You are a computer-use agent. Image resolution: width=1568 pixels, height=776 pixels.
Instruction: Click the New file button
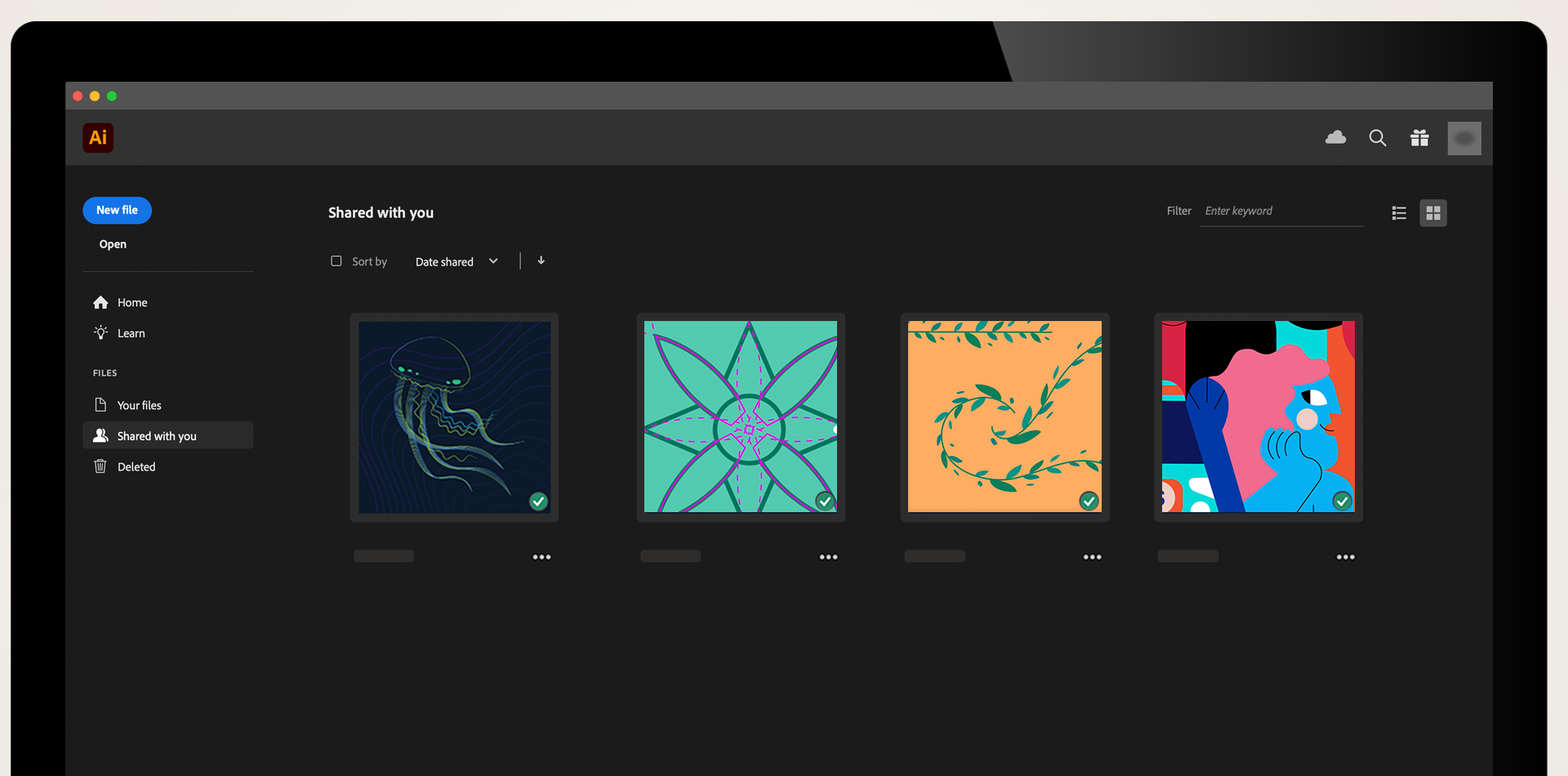[x=117, y=210]
